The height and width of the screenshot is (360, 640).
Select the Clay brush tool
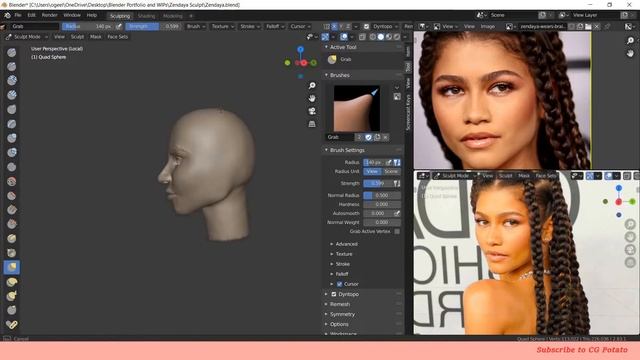tap(11, 80)
